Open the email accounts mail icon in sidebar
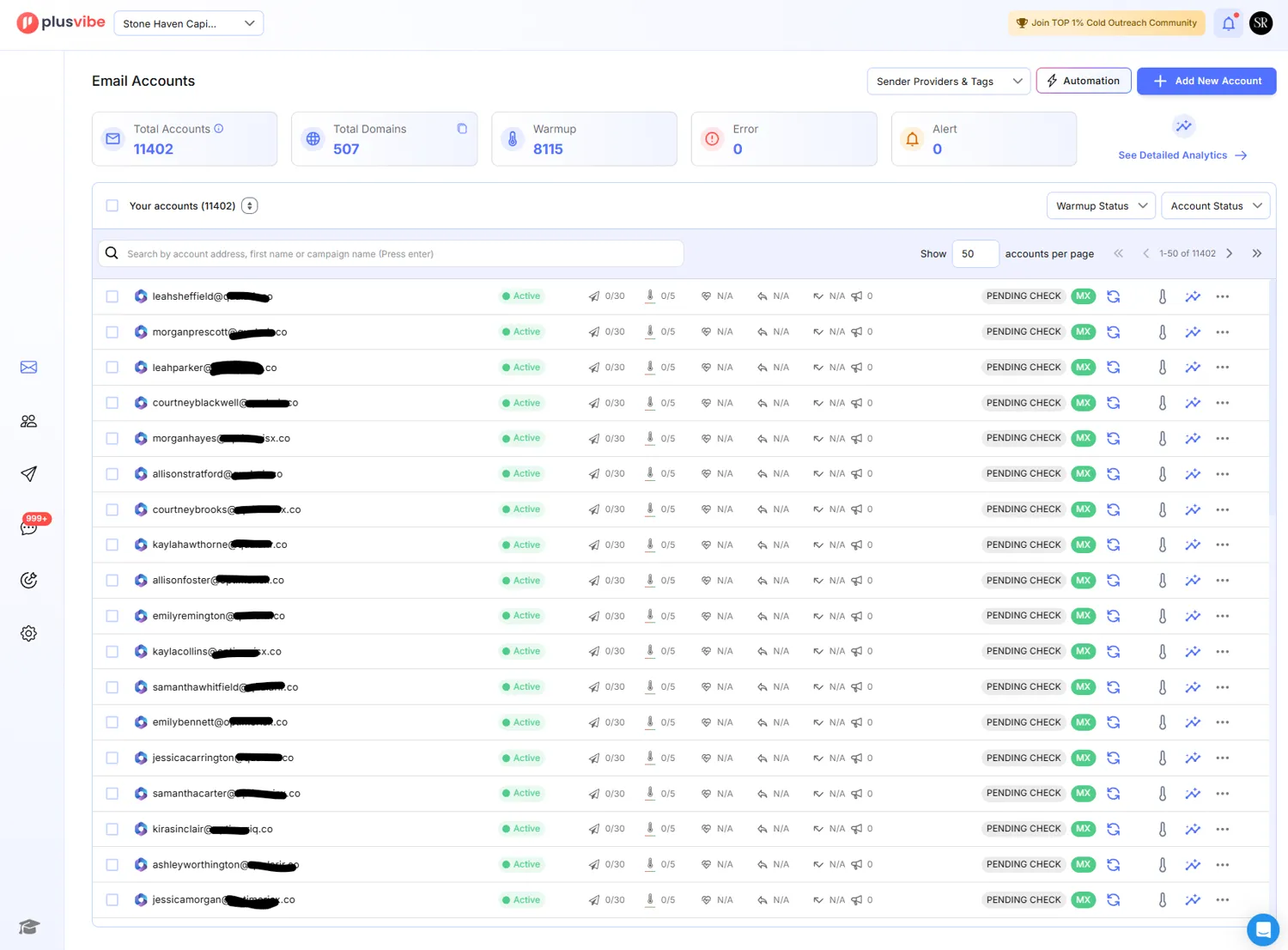The width and height of the screenshot is (1288, 950). [28, 368]
